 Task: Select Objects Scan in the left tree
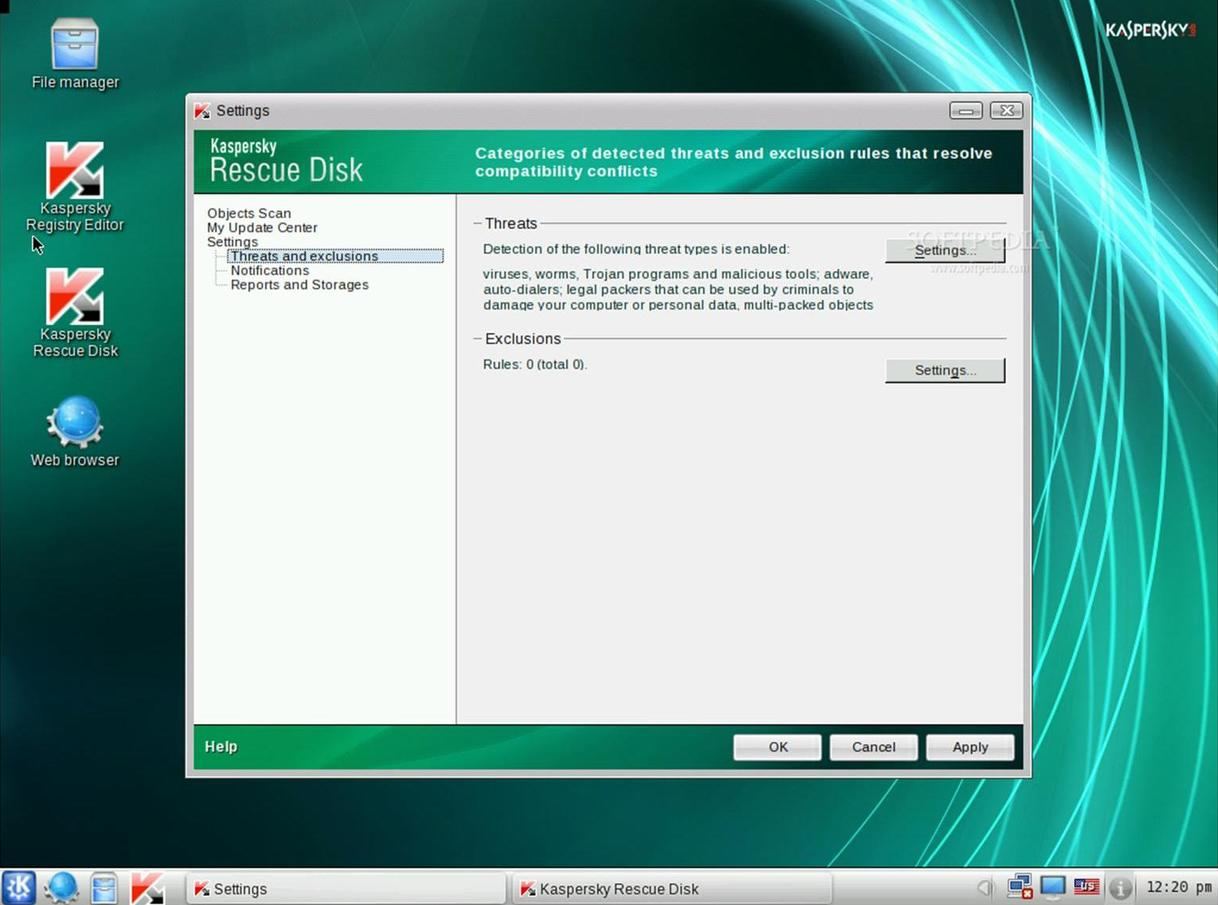pyautogui.click(x=249, y=213)
